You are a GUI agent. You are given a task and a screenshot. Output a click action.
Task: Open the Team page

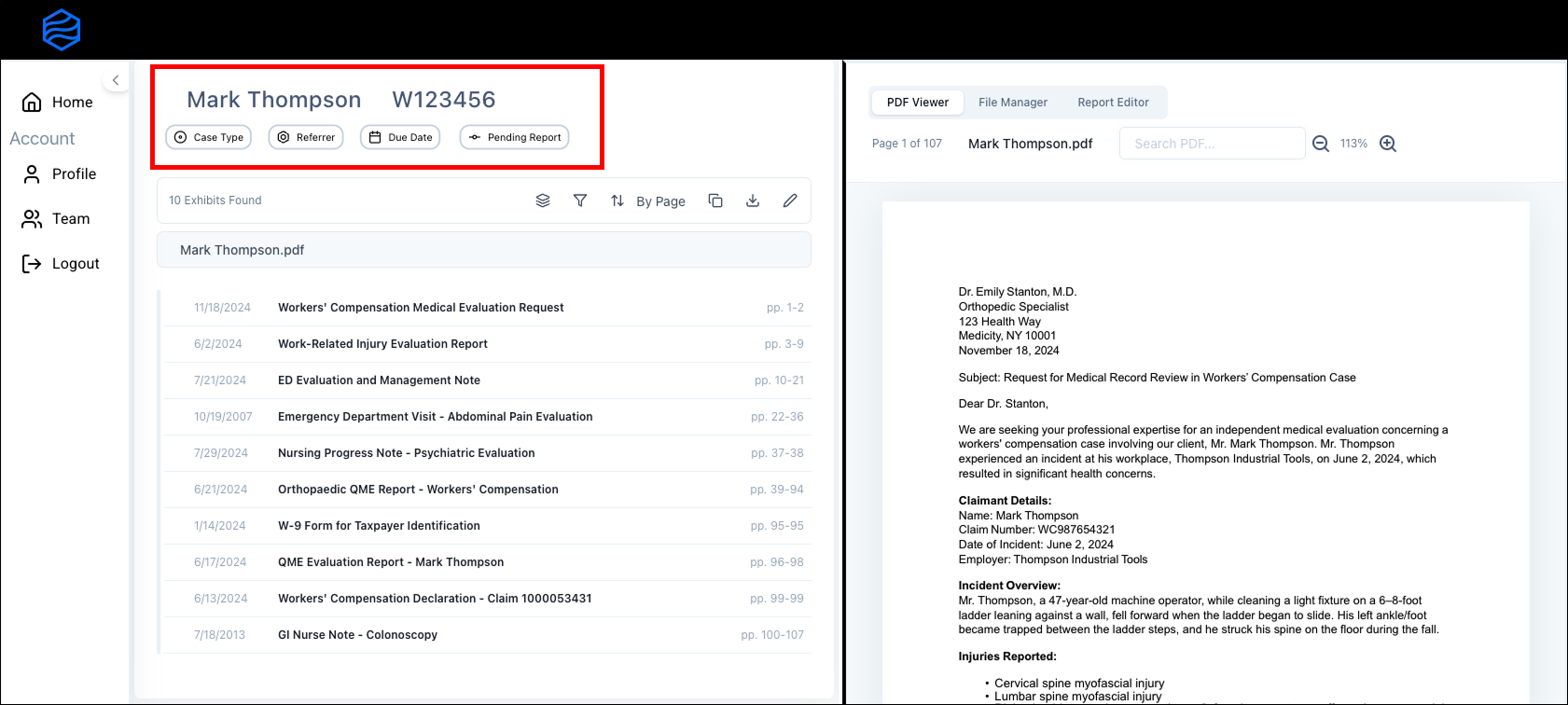point(56,218)
